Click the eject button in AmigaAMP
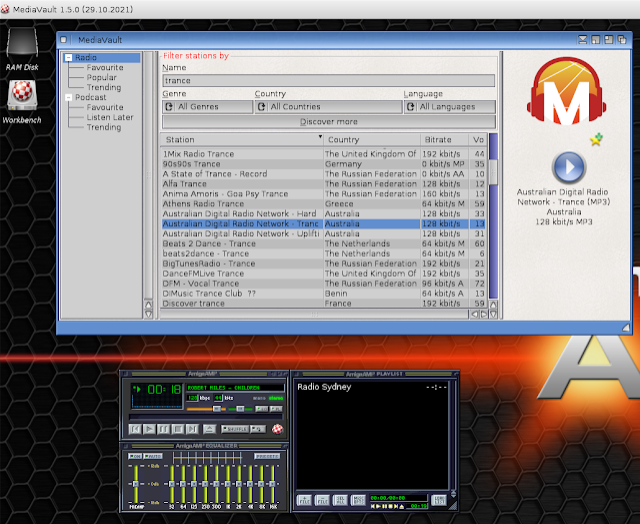 point(207,428)
